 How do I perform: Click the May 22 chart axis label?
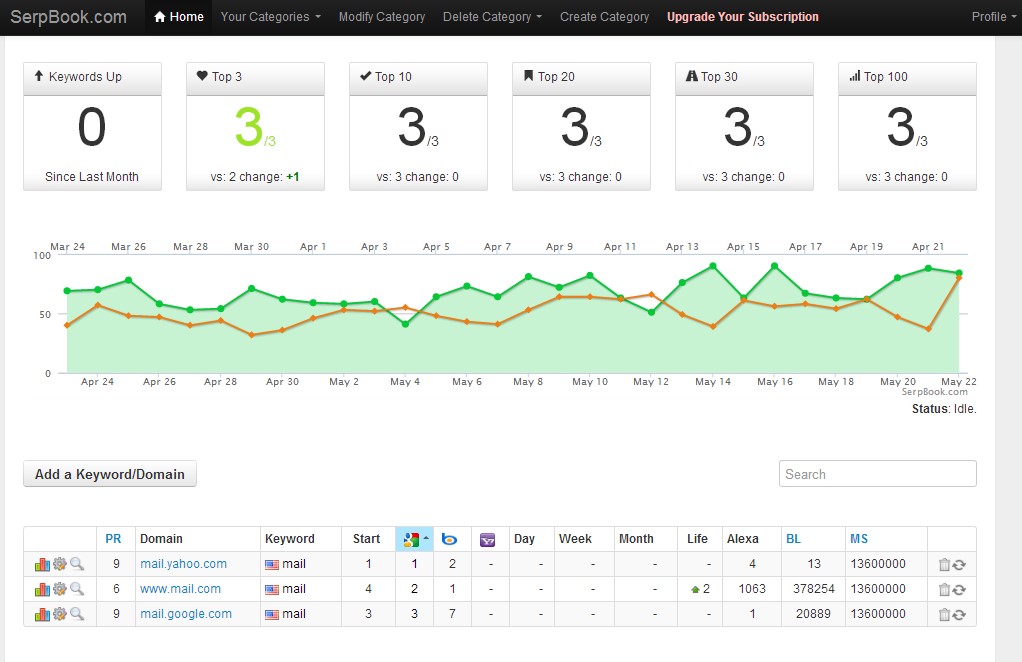click(958, 382)
